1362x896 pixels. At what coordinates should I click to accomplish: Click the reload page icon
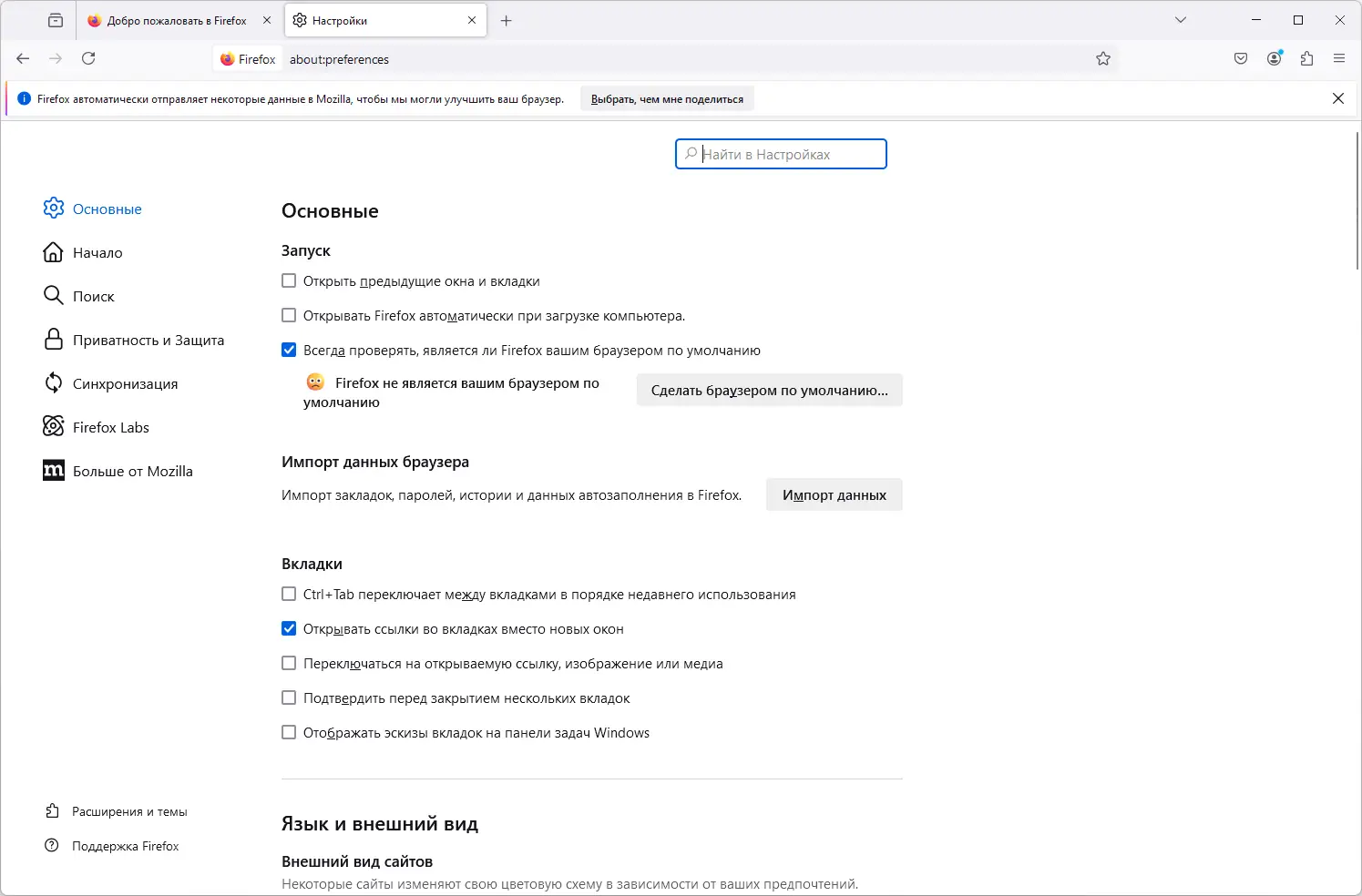click(88, 58)
